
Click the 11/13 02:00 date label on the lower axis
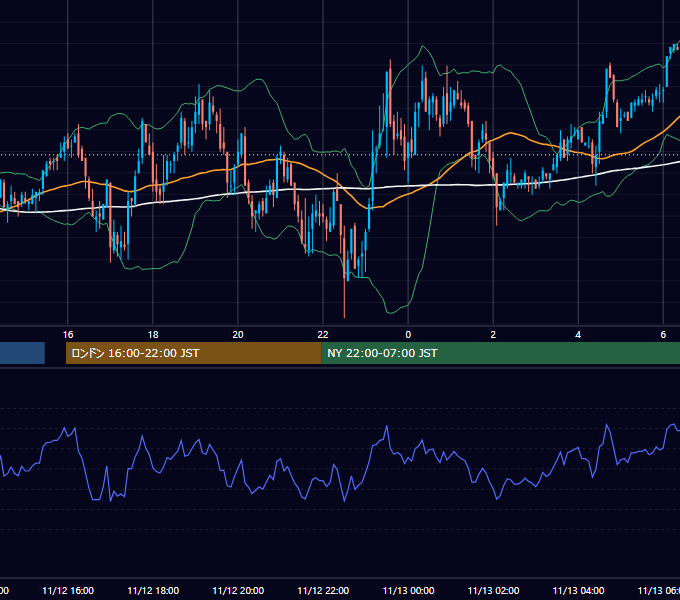click(x=493, y=591)
